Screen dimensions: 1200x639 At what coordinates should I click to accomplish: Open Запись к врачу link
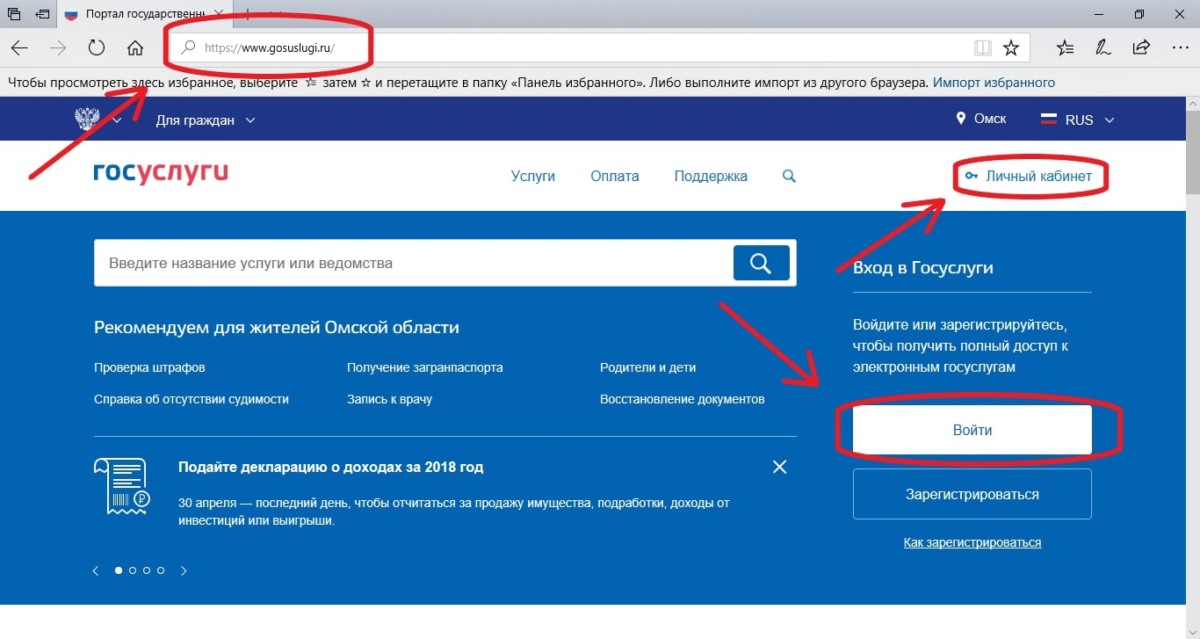tap(390, 399)
